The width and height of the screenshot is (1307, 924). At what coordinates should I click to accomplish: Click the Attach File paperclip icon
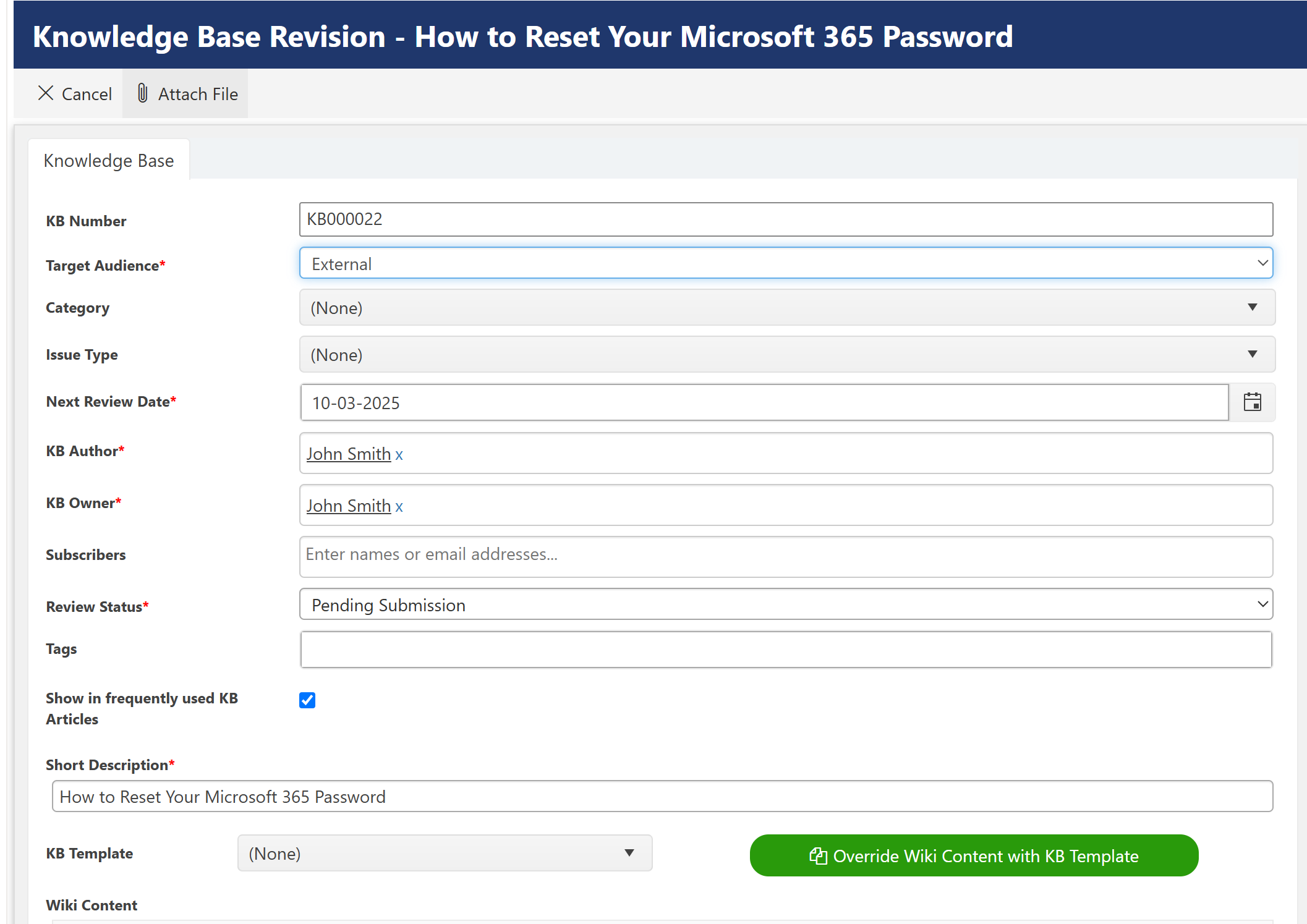click(143, 93)
